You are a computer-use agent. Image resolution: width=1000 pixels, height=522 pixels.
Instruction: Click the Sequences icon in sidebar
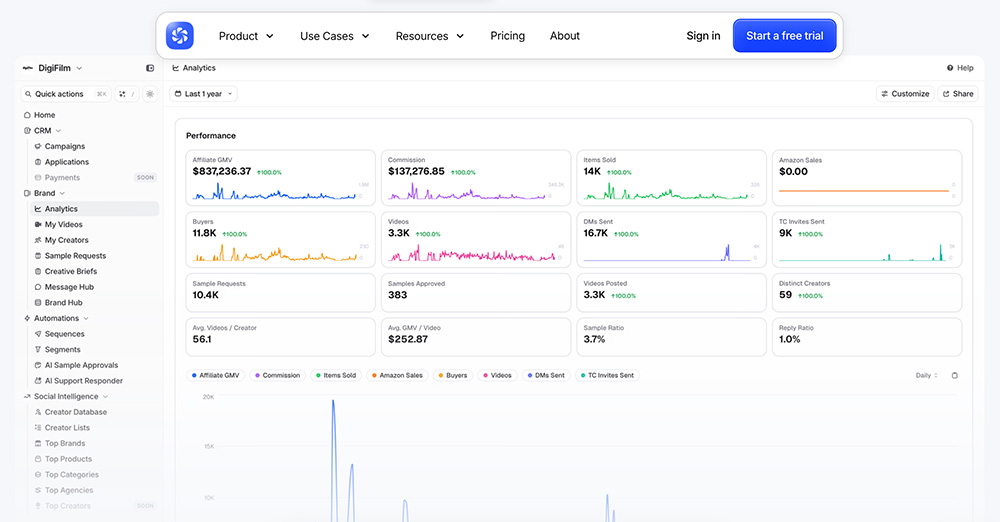click(x=38, y=334)
